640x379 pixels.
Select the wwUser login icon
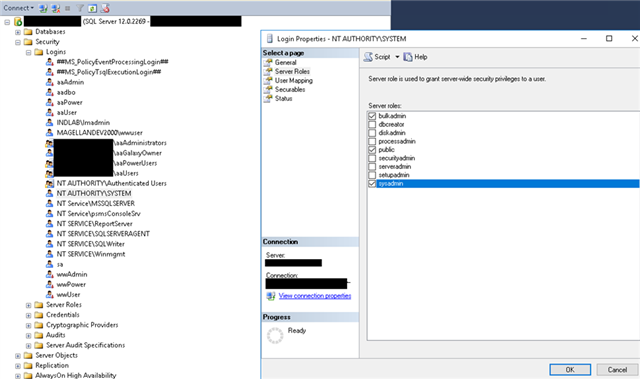pyautogui.click(x=49, y=295)
